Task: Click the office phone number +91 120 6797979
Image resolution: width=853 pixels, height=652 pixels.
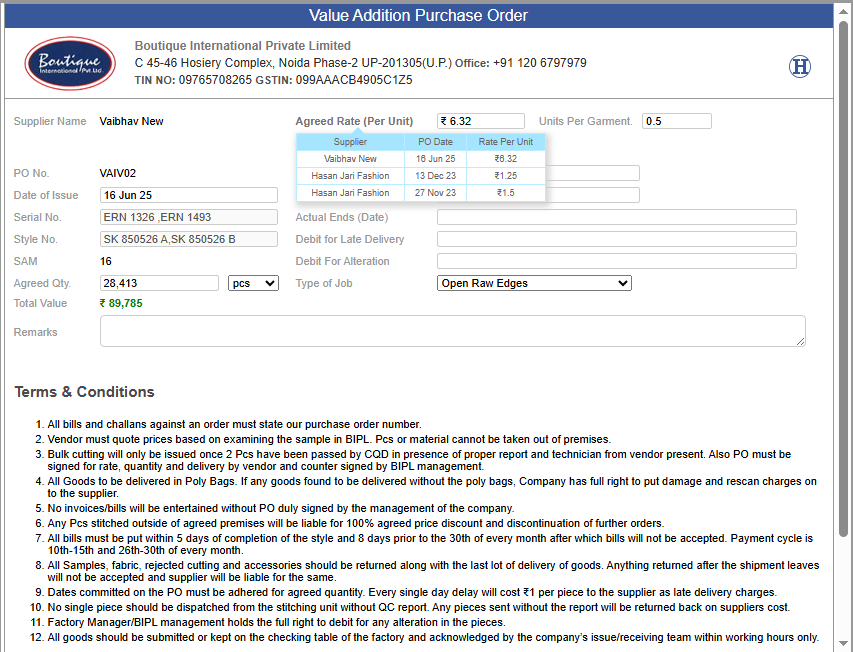Action: (540, 63)
